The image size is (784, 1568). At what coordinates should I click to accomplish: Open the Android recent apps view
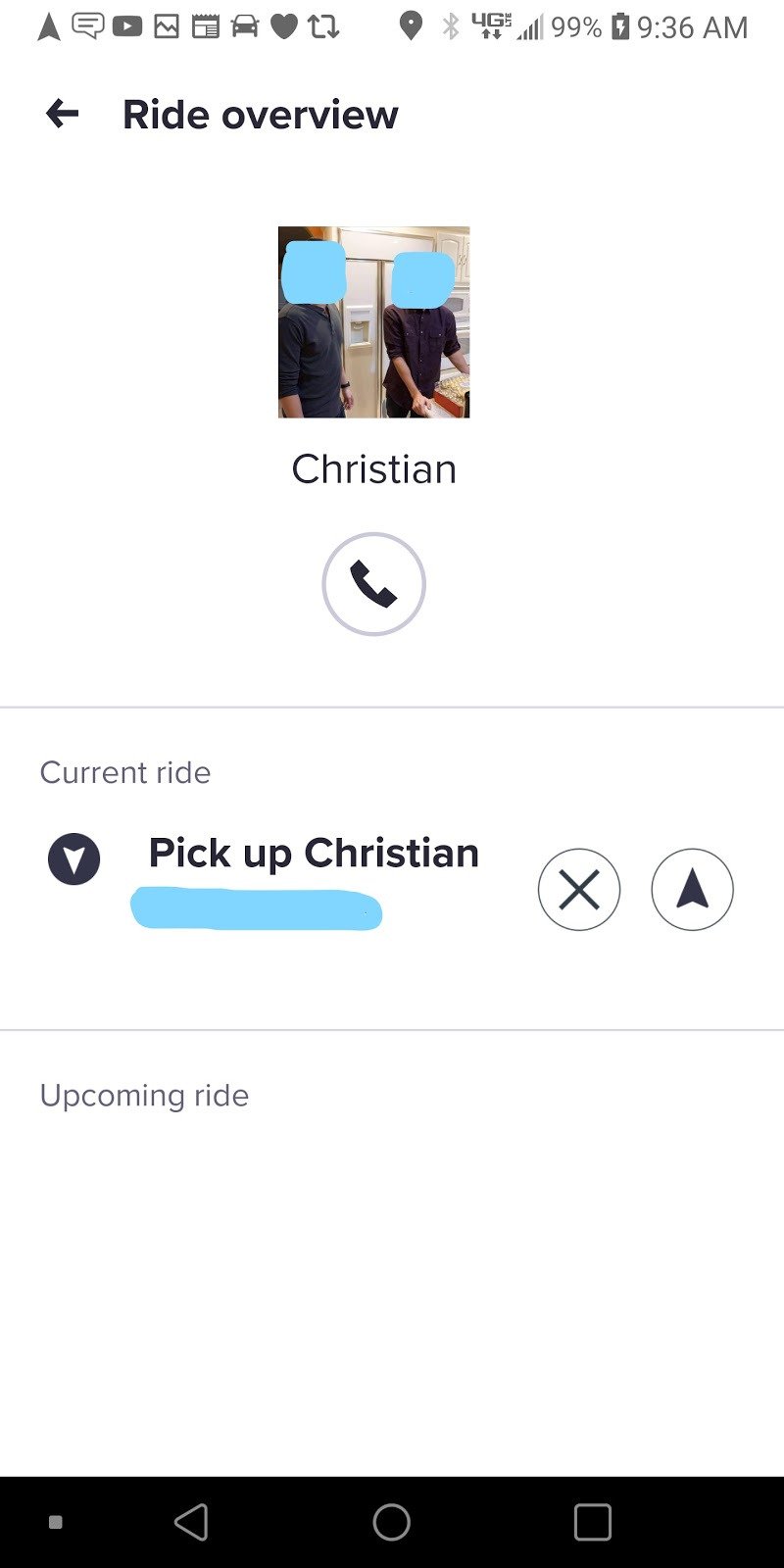tap(593, 1522)
